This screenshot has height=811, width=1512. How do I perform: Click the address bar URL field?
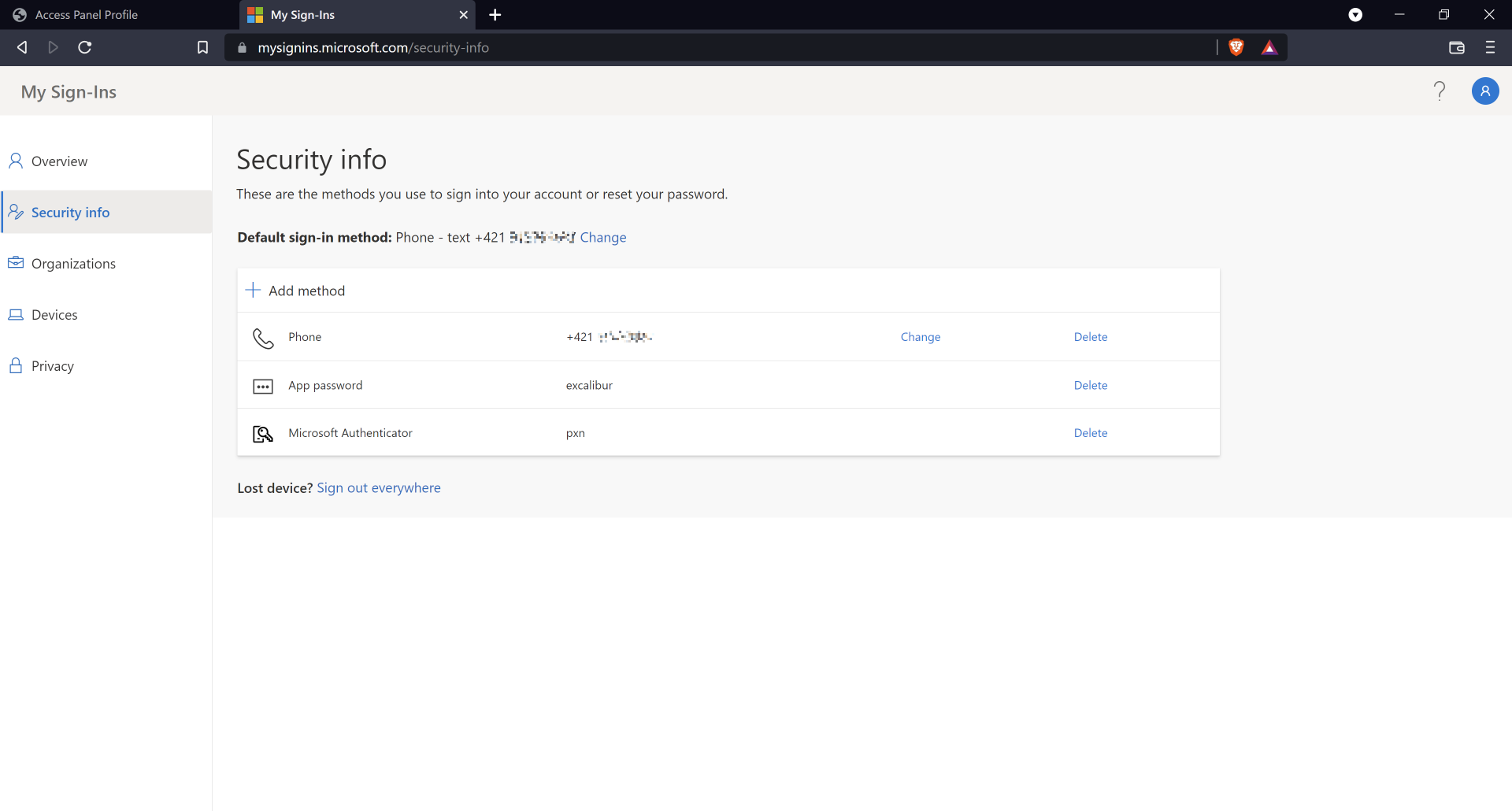tap(709, 47)
